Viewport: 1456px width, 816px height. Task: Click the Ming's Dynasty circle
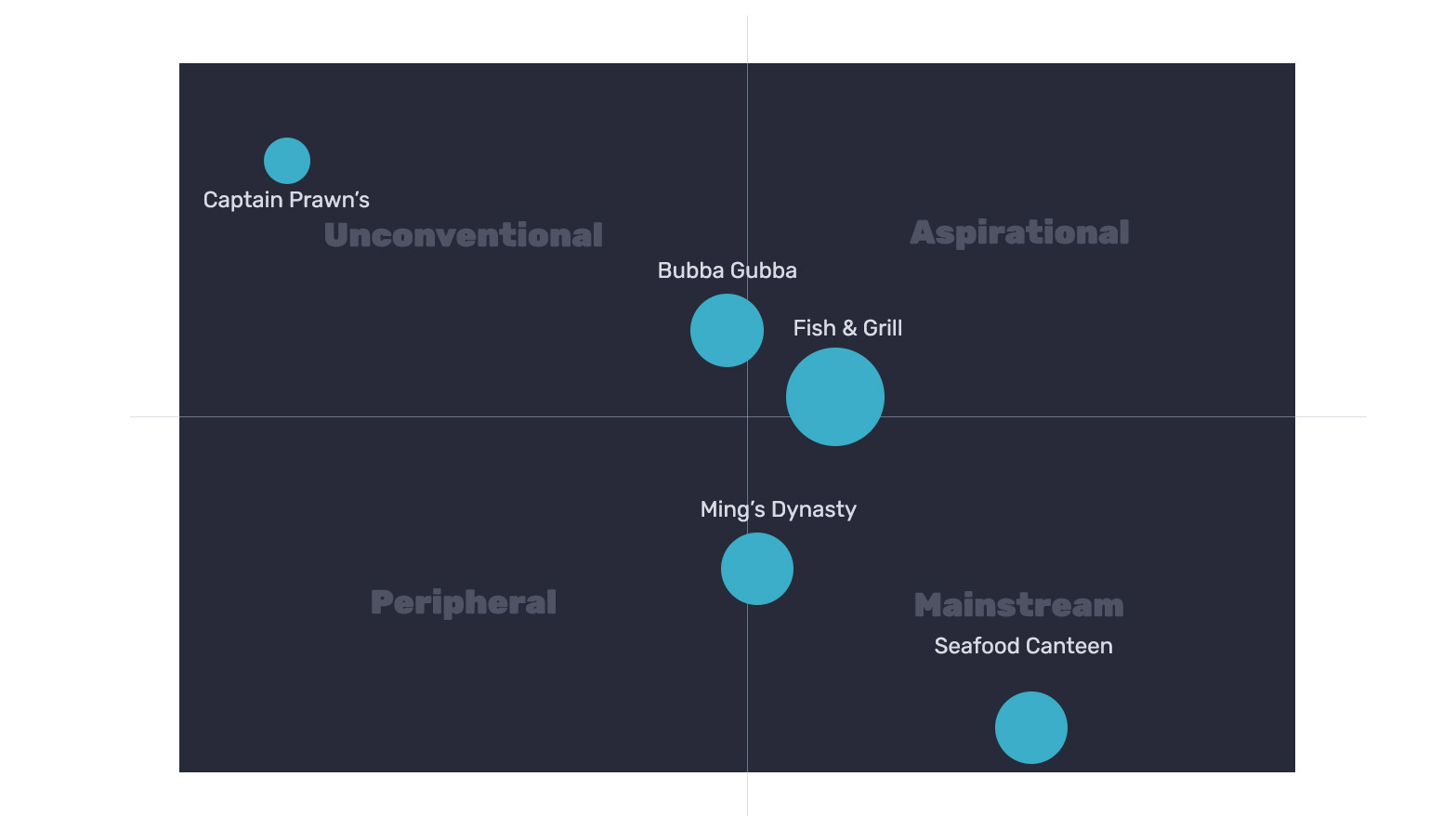[x=757, y=569]
